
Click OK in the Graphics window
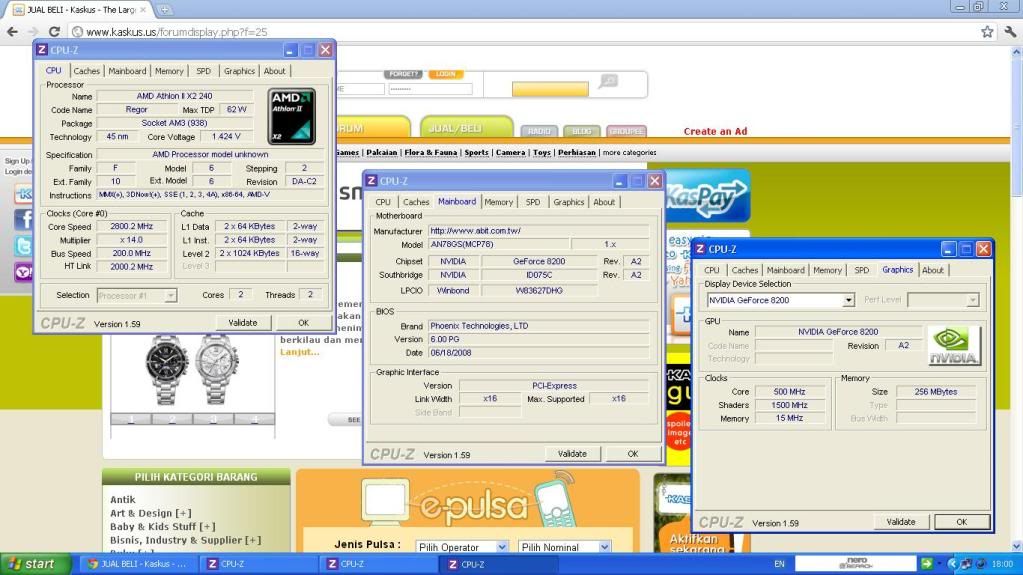962,521
